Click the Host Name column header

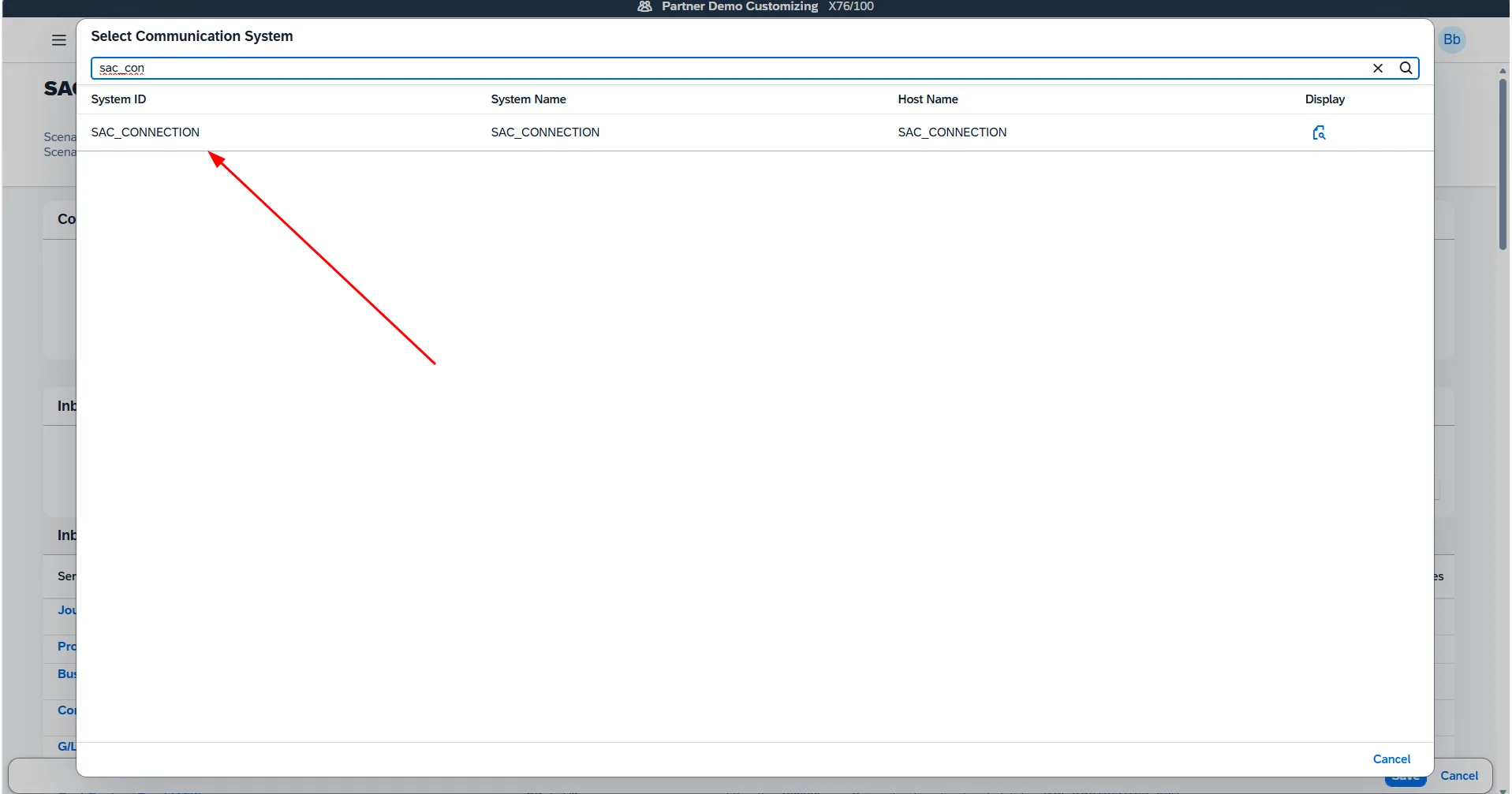pyautogui.click(x=928, y=99)
